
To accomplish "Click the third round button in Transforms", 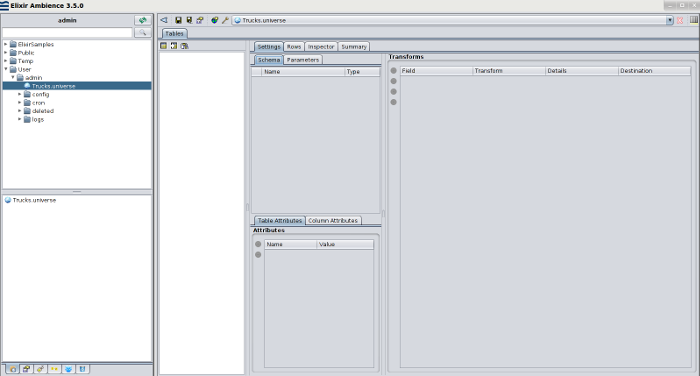I will tap(393, 92).
